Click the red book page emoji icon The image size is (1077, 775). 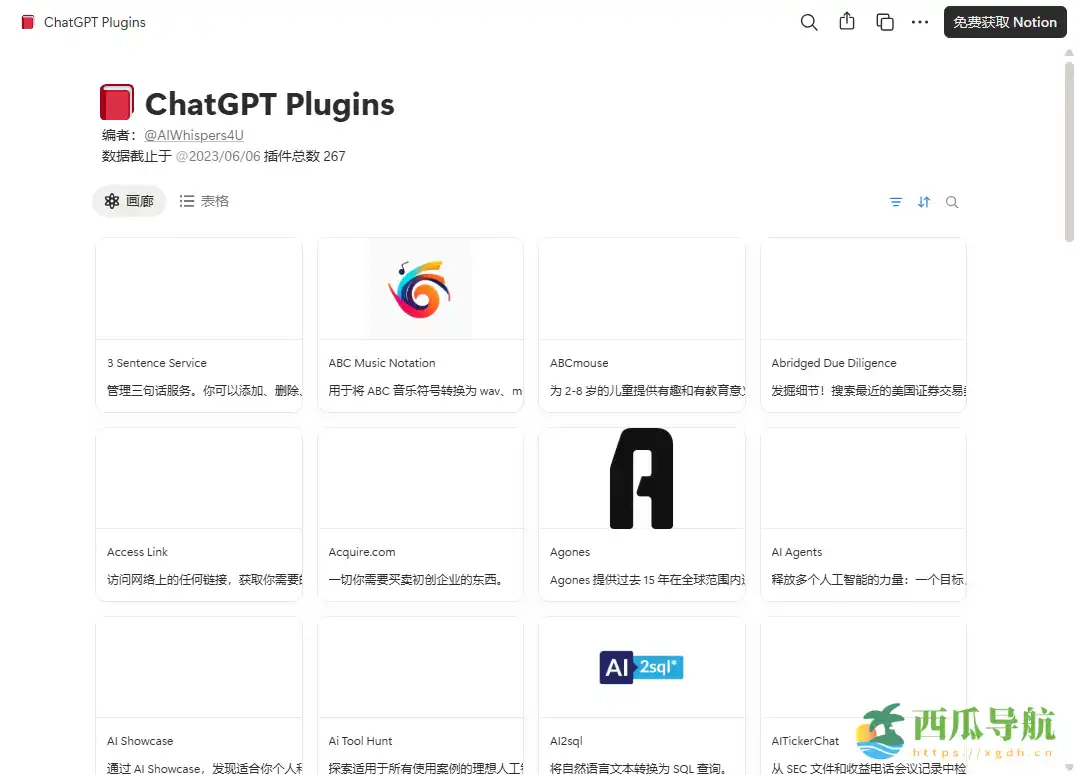[116, 101]
